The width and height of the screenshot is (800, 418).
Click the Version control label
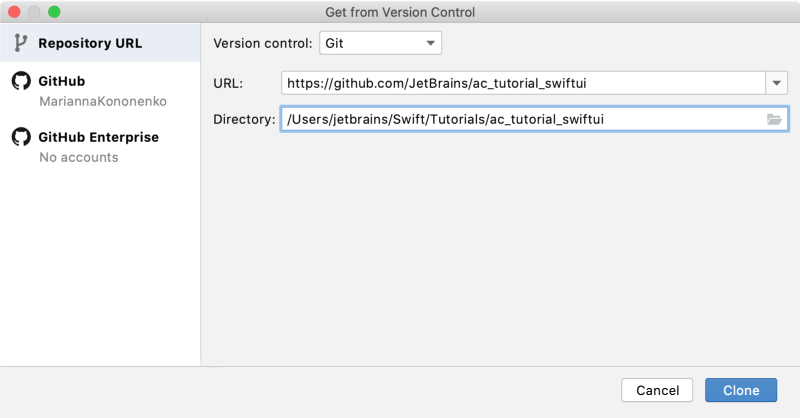tap(263, 43)
